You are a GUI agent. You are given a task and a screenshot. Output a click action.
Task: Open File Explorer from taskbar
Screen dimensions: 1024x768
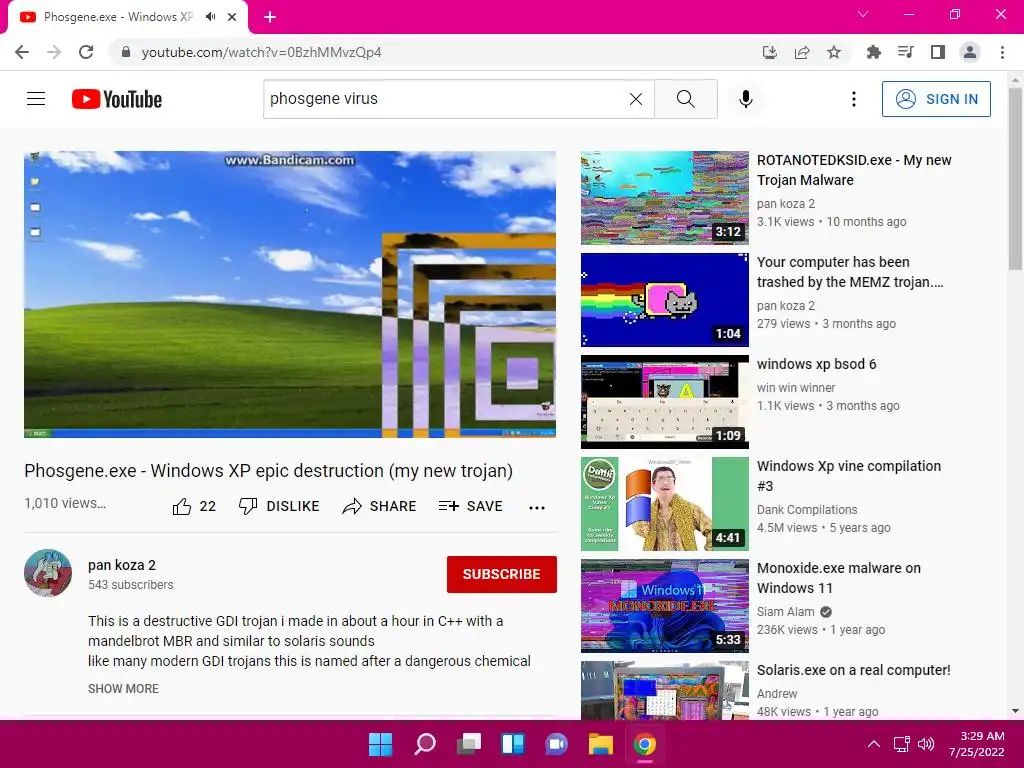tap(600, 744)
